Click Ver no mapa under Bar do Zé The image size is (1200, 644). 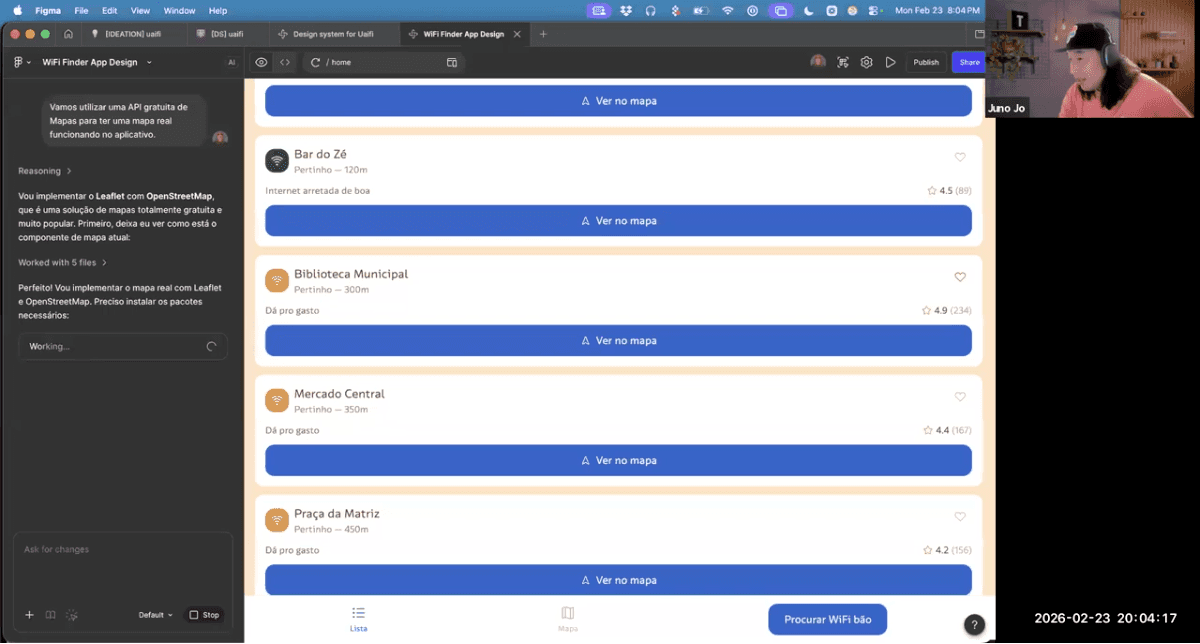618,220
